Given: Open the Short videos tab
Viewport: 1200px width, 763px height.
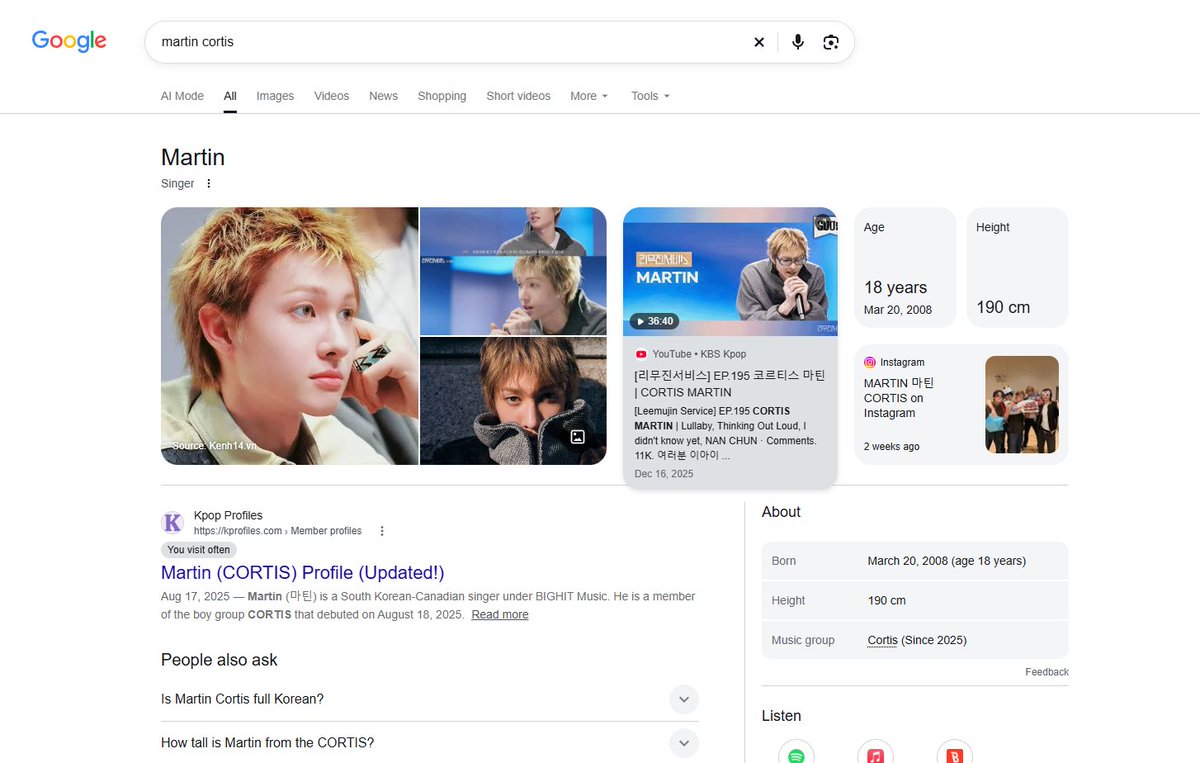Looking at the screenshot, I should tap(518, 96).
